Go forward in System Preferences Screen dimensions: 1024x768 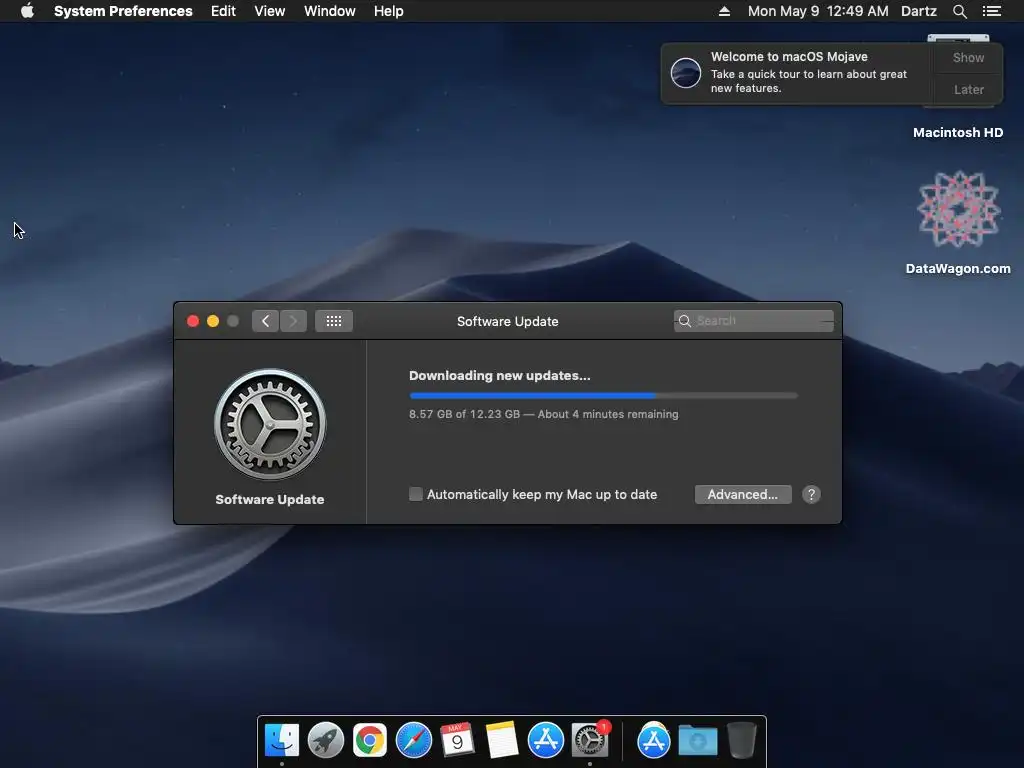pos(293,321)
